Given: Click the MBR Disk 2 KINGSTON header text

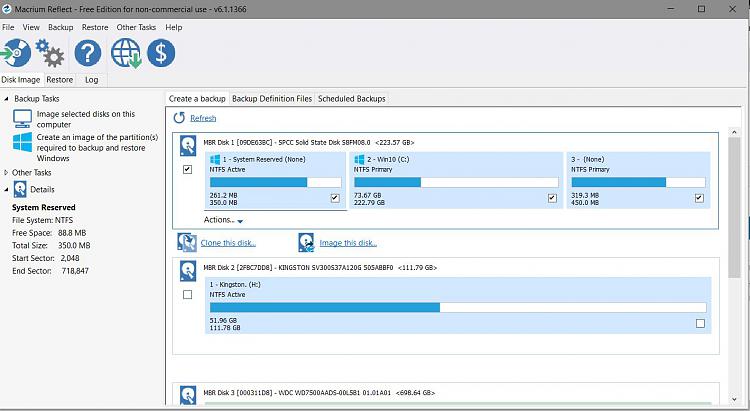Looking at the screenshot, I should click(320, 267).
